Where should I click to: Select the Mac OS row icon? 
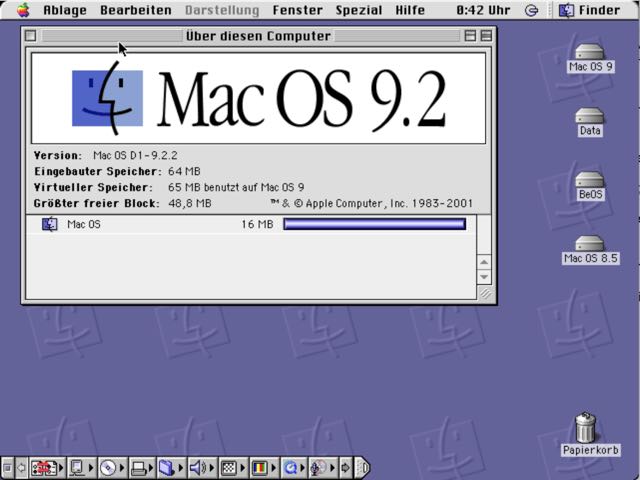[x=50, y=224]
